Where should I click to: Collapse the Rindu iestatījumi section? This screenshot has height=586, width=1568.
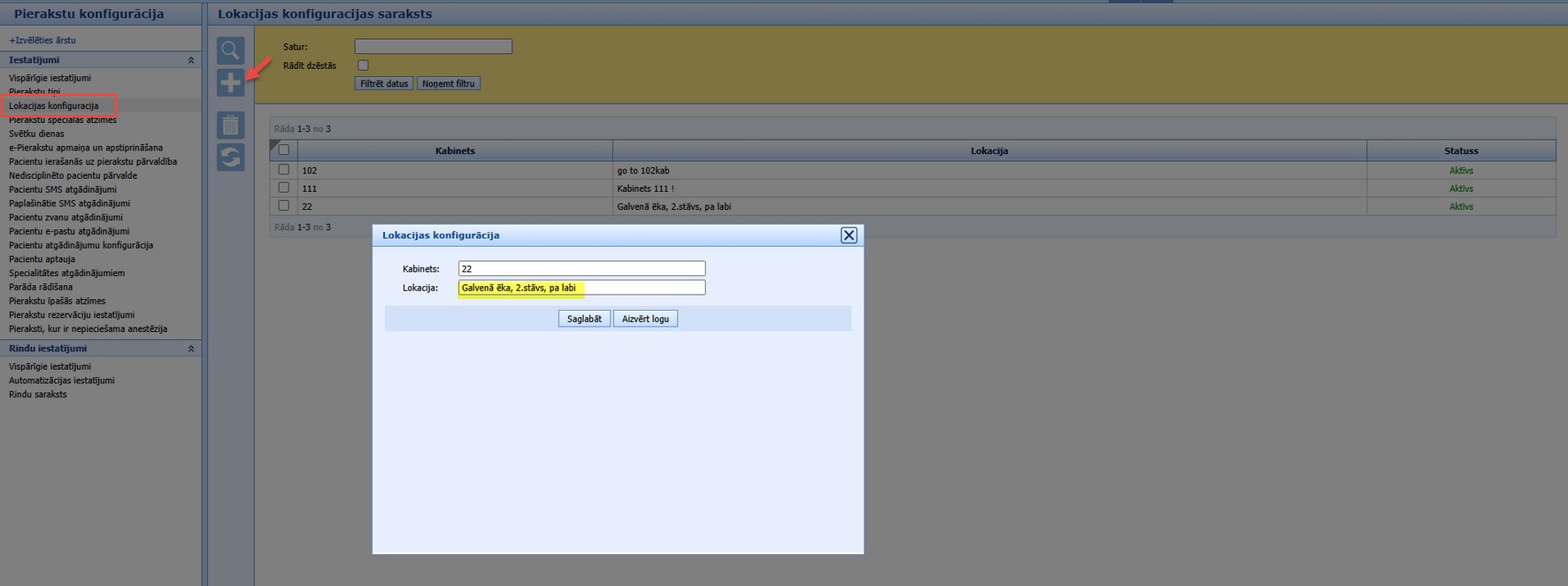191,349
